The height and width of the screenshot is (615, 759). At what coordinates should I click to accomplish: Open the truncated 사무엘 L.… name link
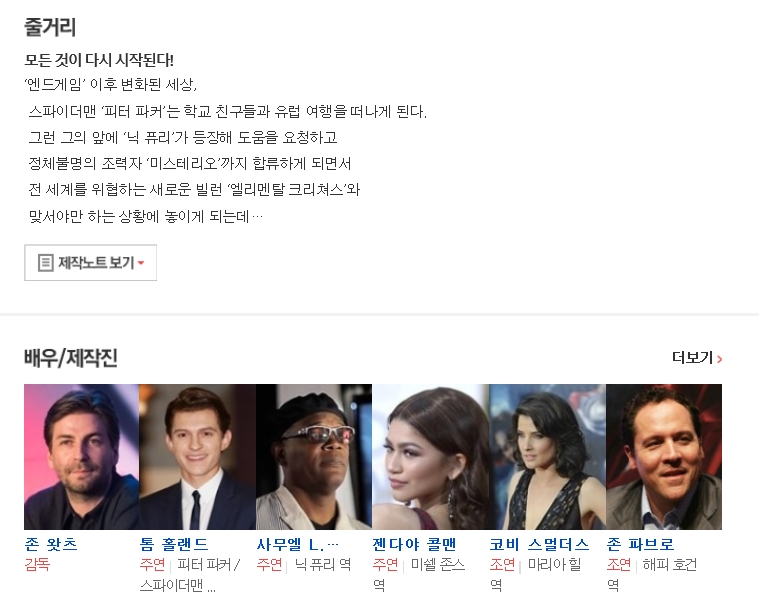(298, 544)
